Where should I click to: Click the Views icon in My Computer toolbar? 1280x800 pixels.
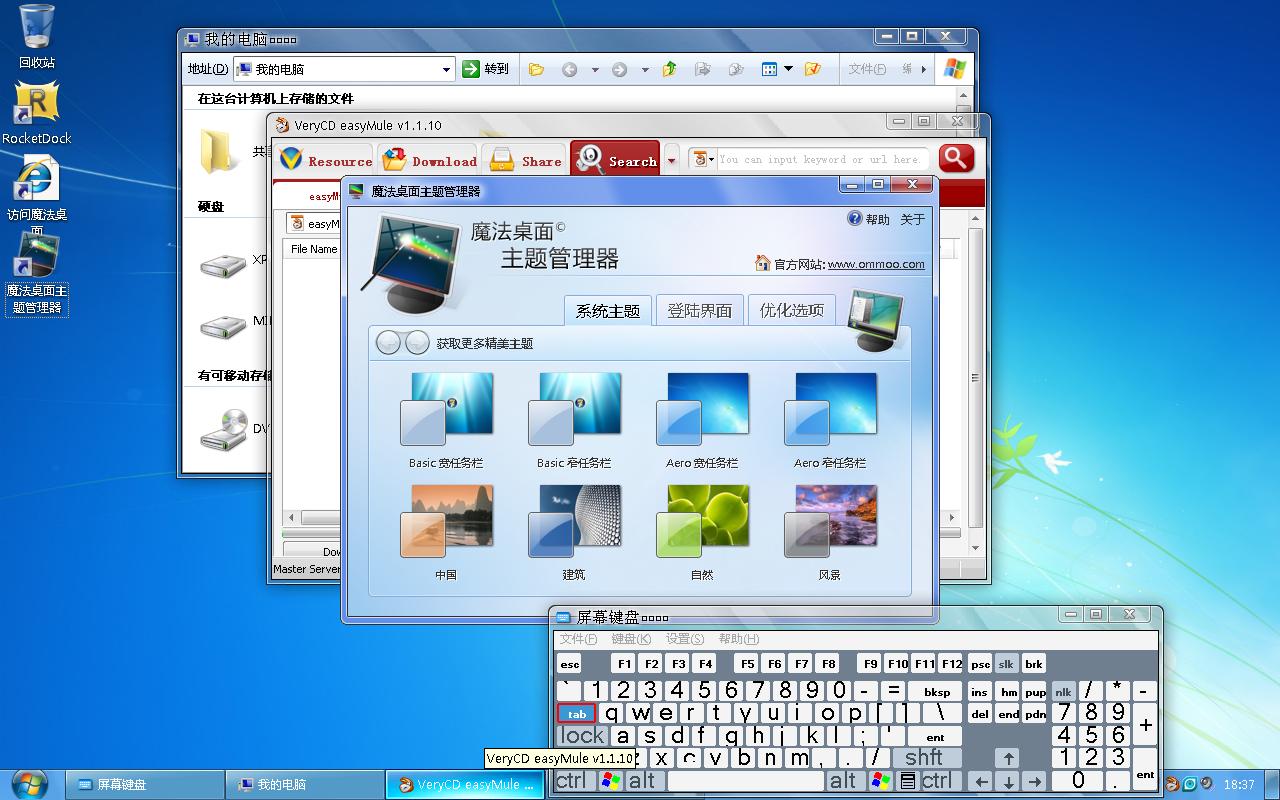coord(769,69)
